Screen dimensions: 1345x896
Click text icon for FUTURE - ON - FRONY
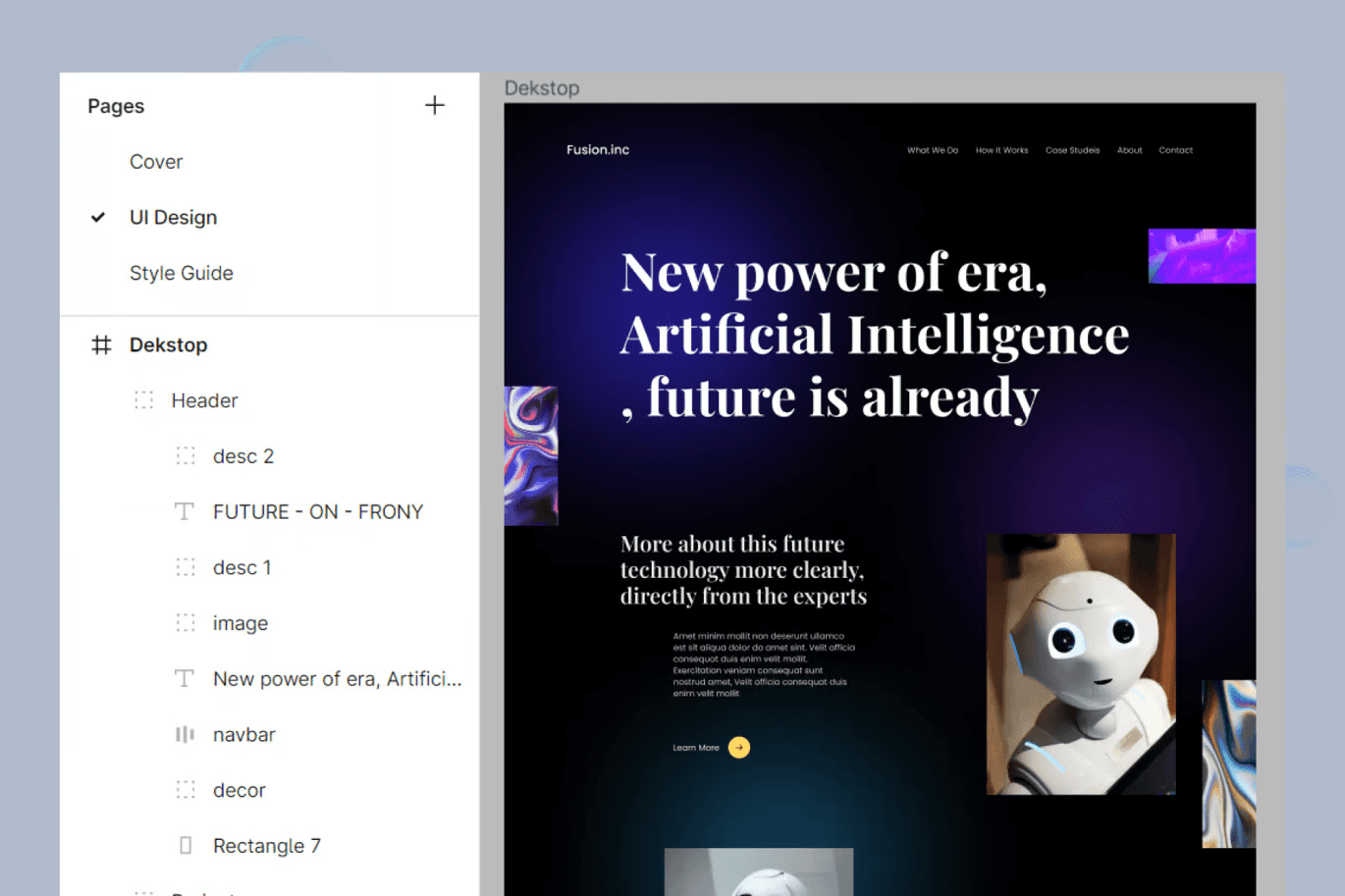click(185, 511)
